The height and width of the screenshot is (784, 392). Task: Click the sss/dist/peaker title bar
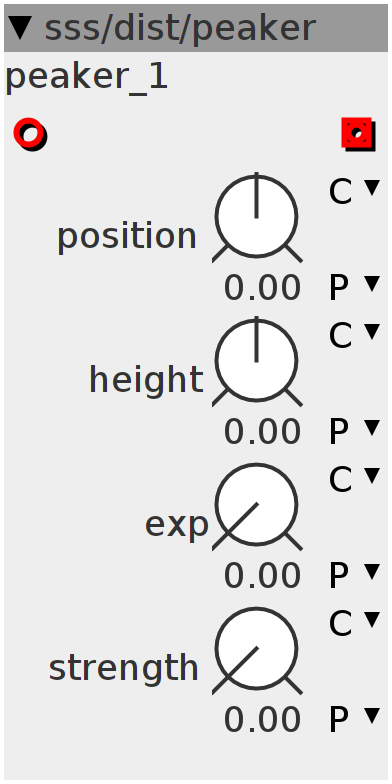[x=196, y=28]
